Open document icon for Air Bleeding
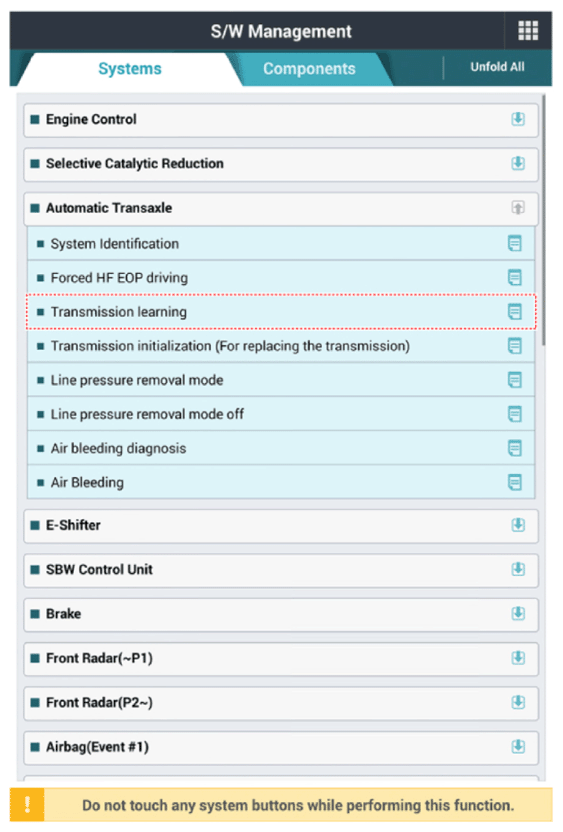Screen dimensions: 563x832 [514, 482]
